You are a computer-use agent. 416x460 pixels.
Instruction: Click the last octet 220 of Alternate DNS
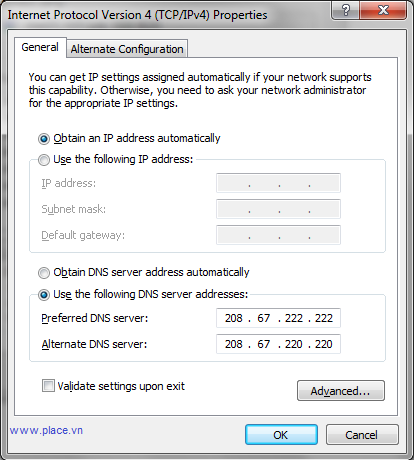click(x=324, y=344)
